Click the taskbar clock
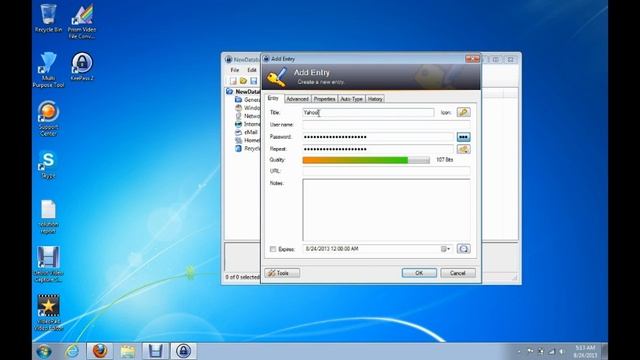This screenshot has height=360, width=640. 585,351
